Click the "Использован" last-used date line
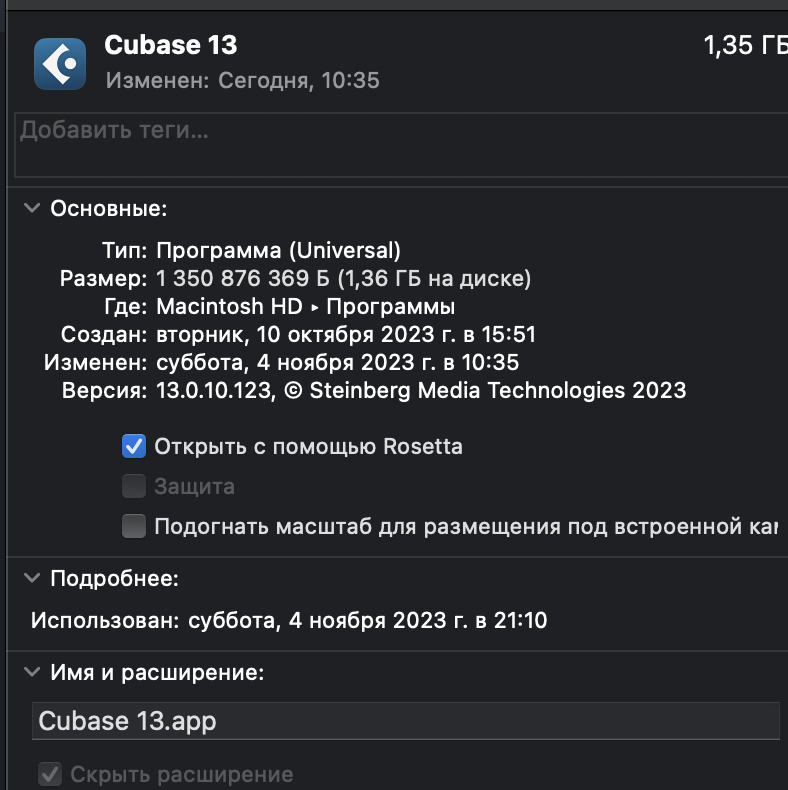Image resolution: width=788 pixels, height=790 pixels. click(289, 620)
